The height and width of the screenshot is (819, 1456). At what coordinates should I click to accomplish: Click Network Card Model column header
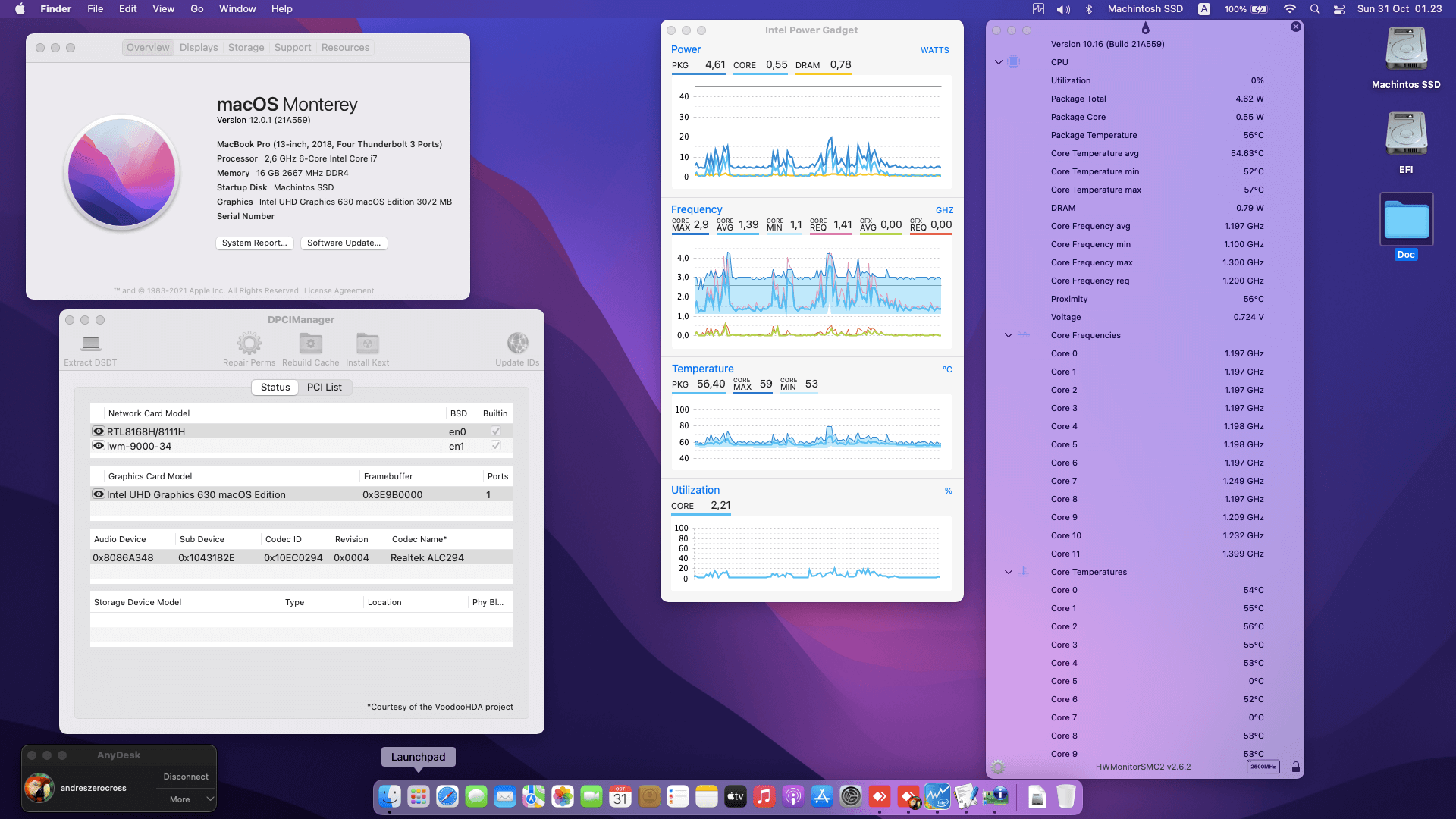pos(149,413)
